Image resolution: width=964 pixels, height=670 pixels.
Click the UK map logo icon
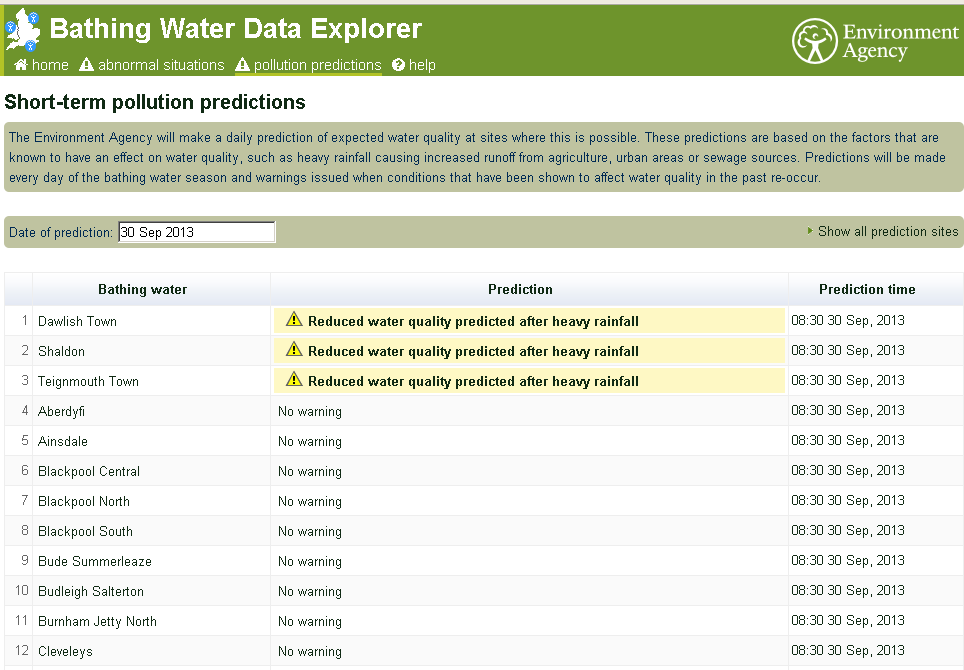(x=24, y=29)
